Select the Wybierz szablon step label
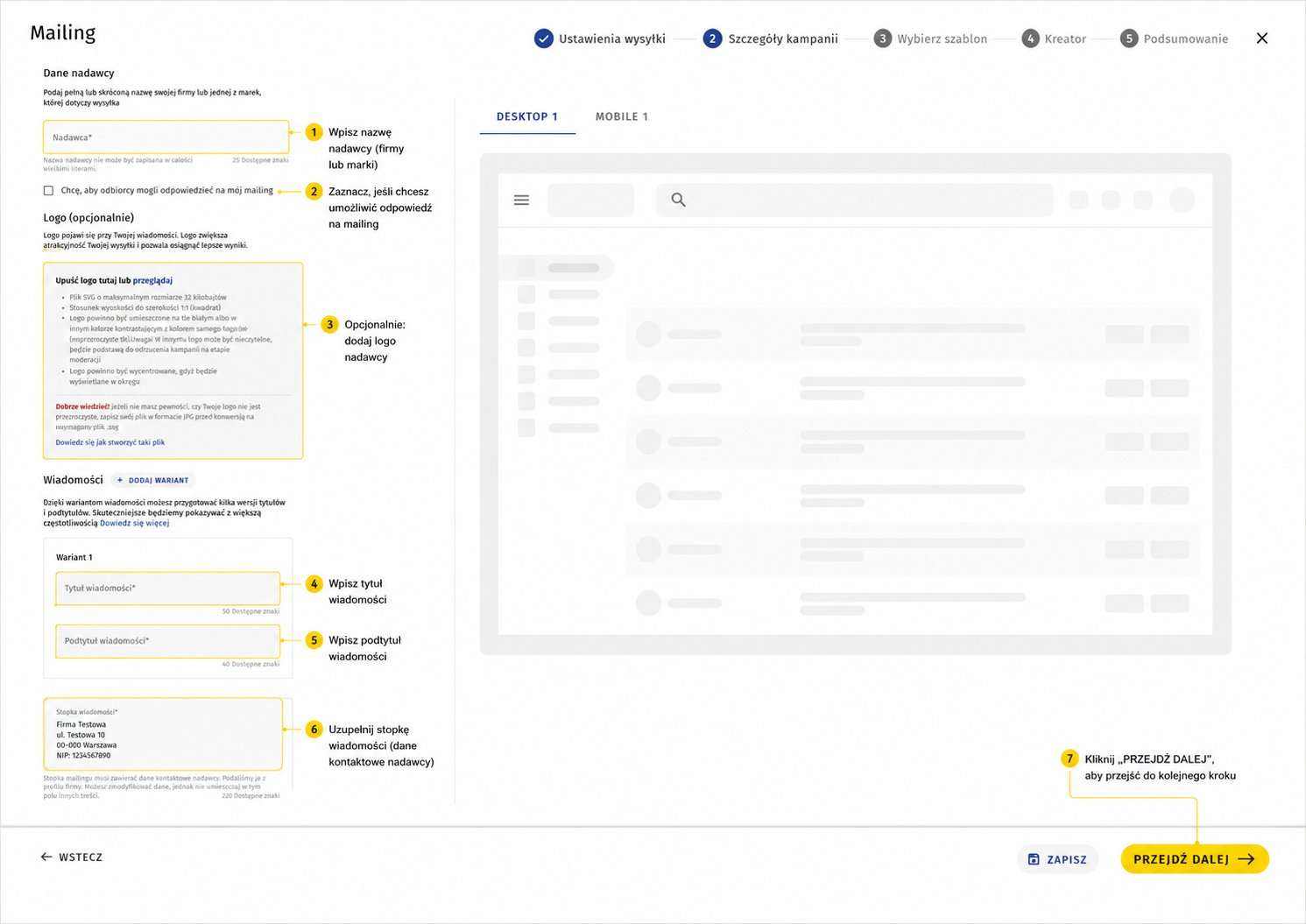The image size is (1306, 924). (x=942, y=39)
